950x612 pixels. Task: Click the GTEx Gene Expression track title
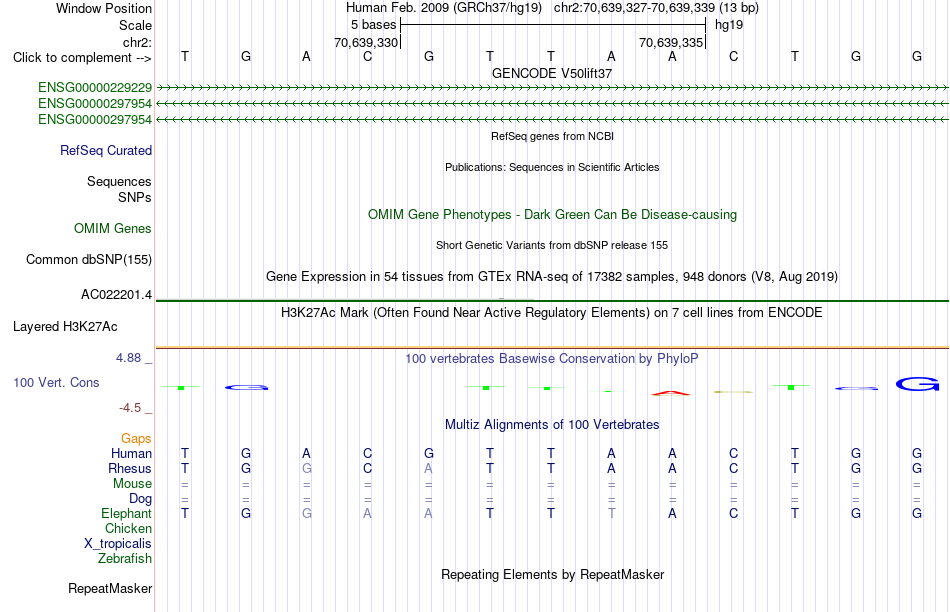(552, 277)
